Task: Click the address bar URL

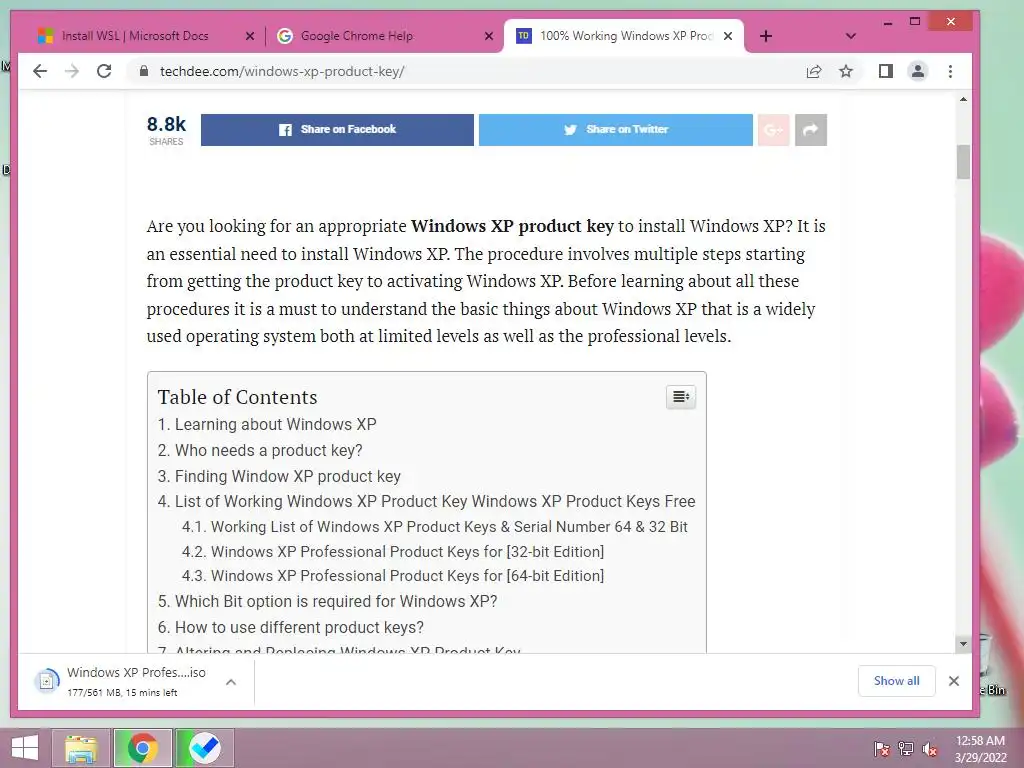Action: pos(282,71)
